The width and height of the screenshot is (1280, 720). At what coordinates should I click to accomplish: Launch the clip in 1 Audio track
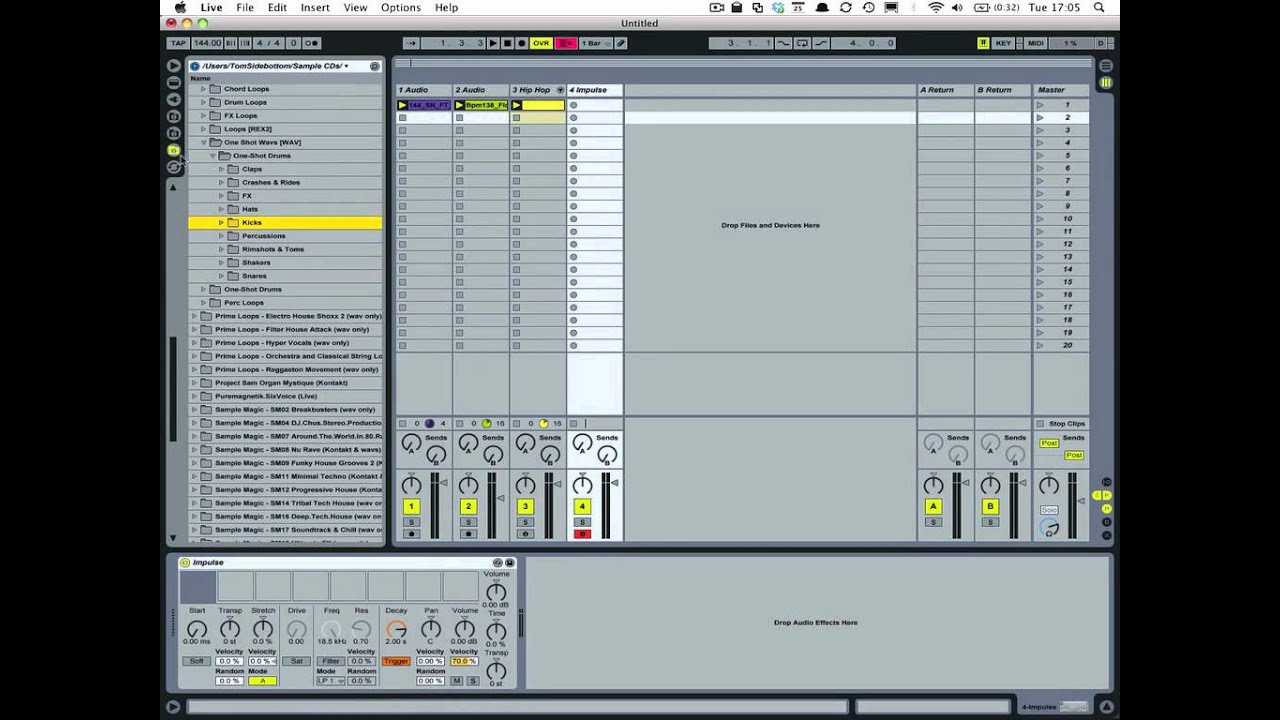point(403,105)
